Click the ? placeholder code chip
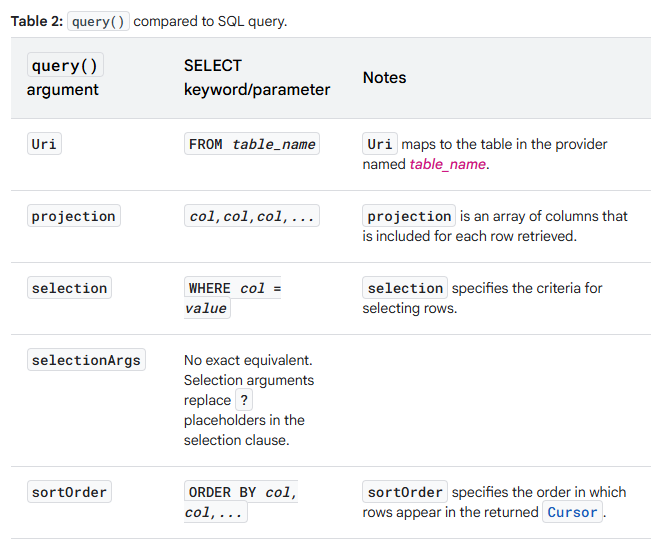This screenshot has width=664, height=549. tap(244, 400)
